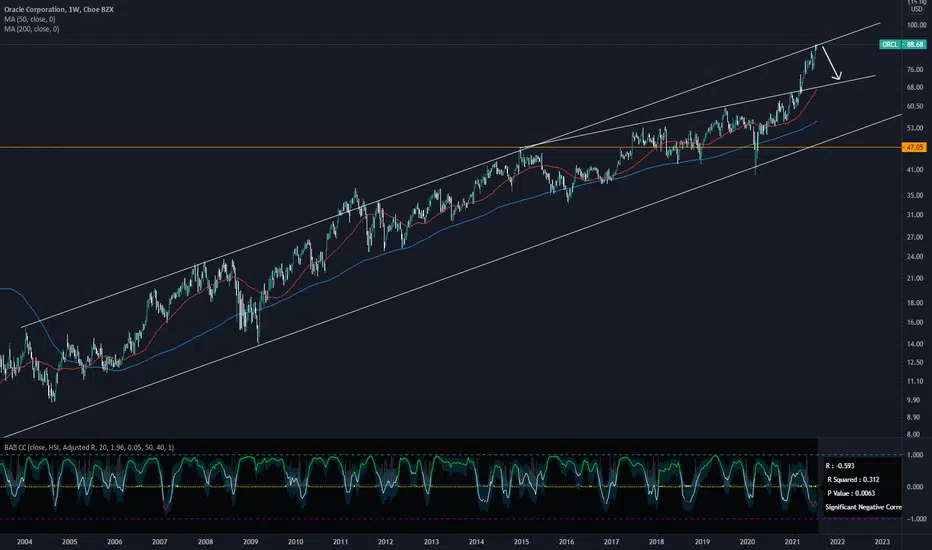
Task: Click the 68.00 price axis label
Action: point(915,87)
